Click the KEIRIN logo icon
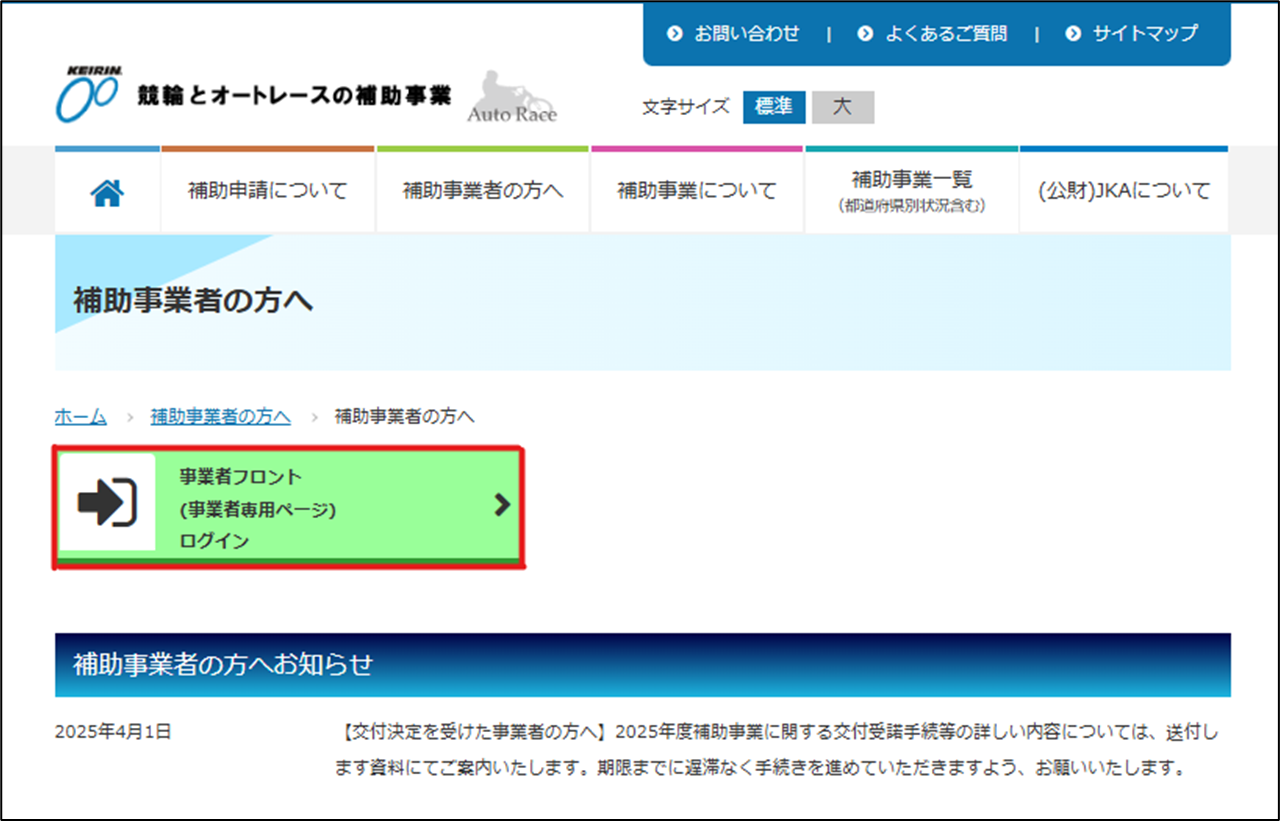Viewport: 1280px width, 821px height. (89, 95)
